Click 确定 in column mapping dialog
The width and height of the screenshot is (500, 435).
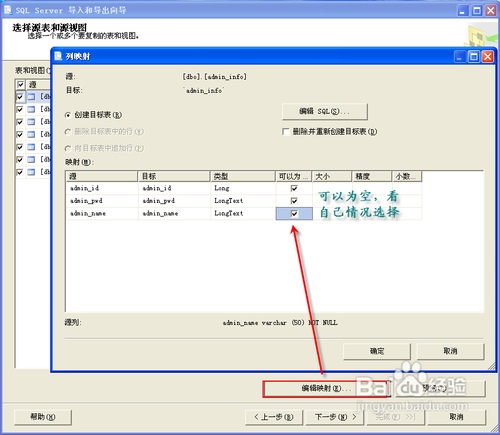click(377, 351)
